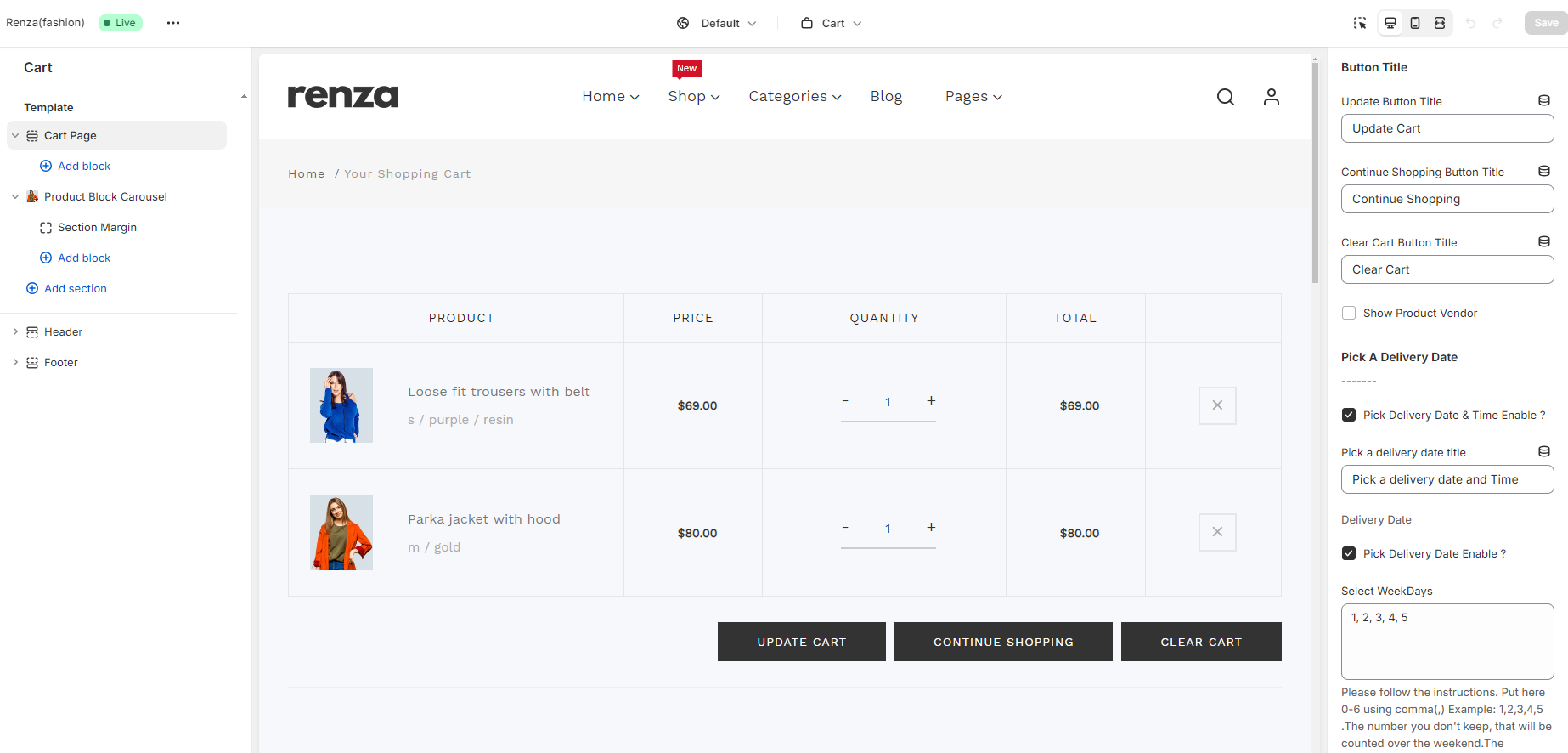The height and width of the screenshot is (753, 1568).
Task: Click the UPDATE CART button
Action: click(802, 642)
